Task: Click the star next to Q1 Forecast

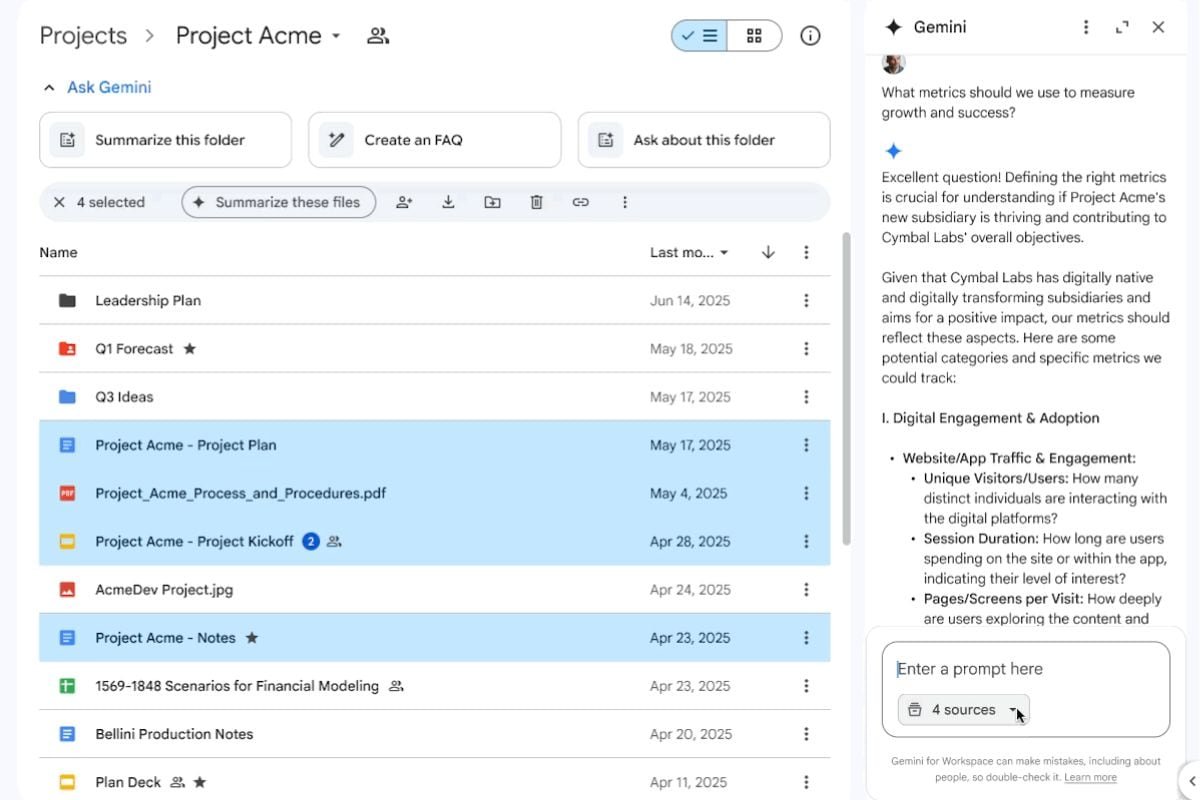Action: click(190, 349)
